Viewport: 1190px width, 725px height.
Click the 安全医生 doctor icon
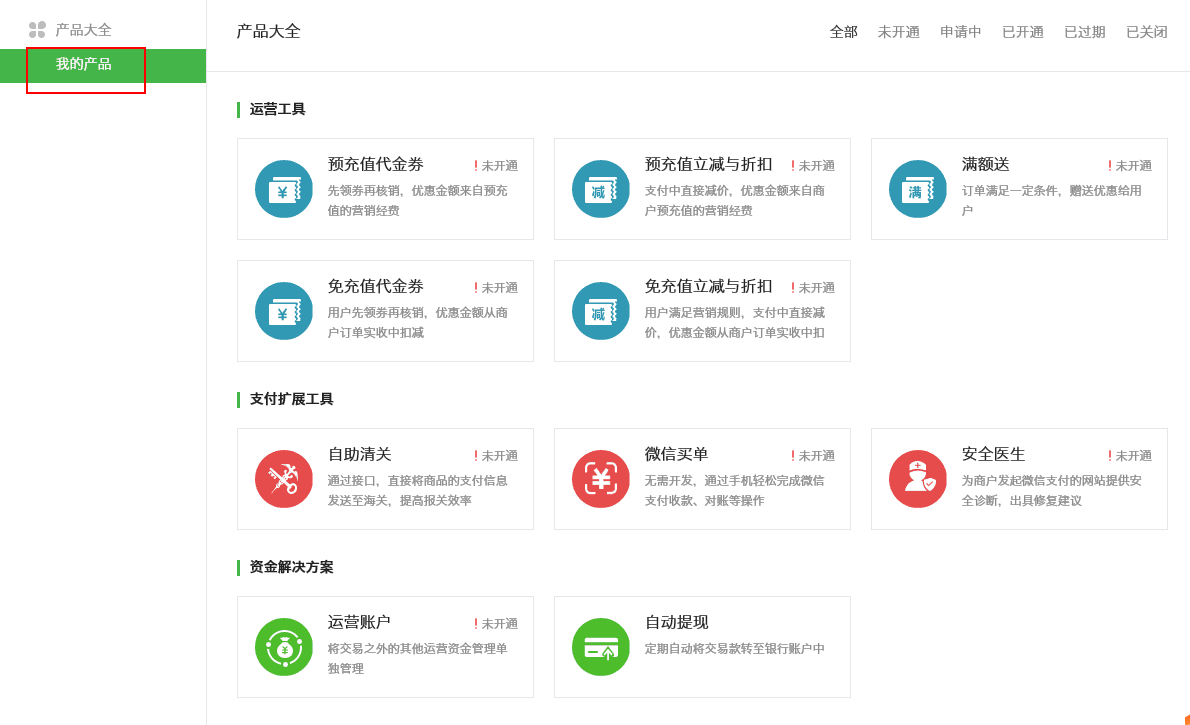pos(918,479)
